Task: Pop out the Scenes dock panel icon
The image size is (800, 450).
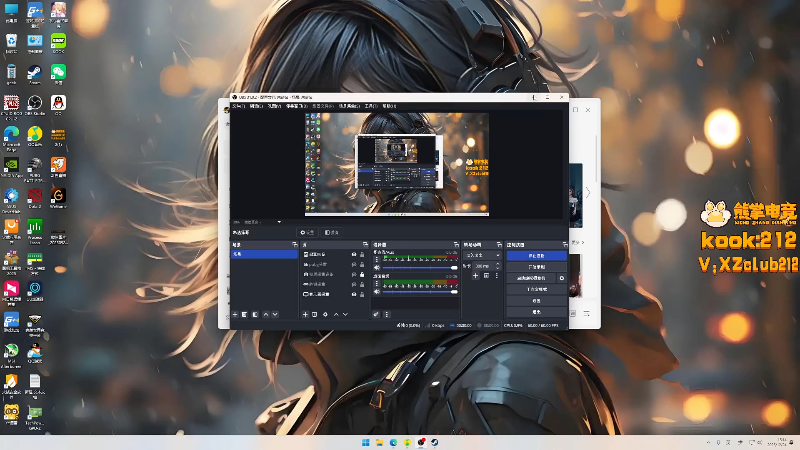Action: point(294,245)
